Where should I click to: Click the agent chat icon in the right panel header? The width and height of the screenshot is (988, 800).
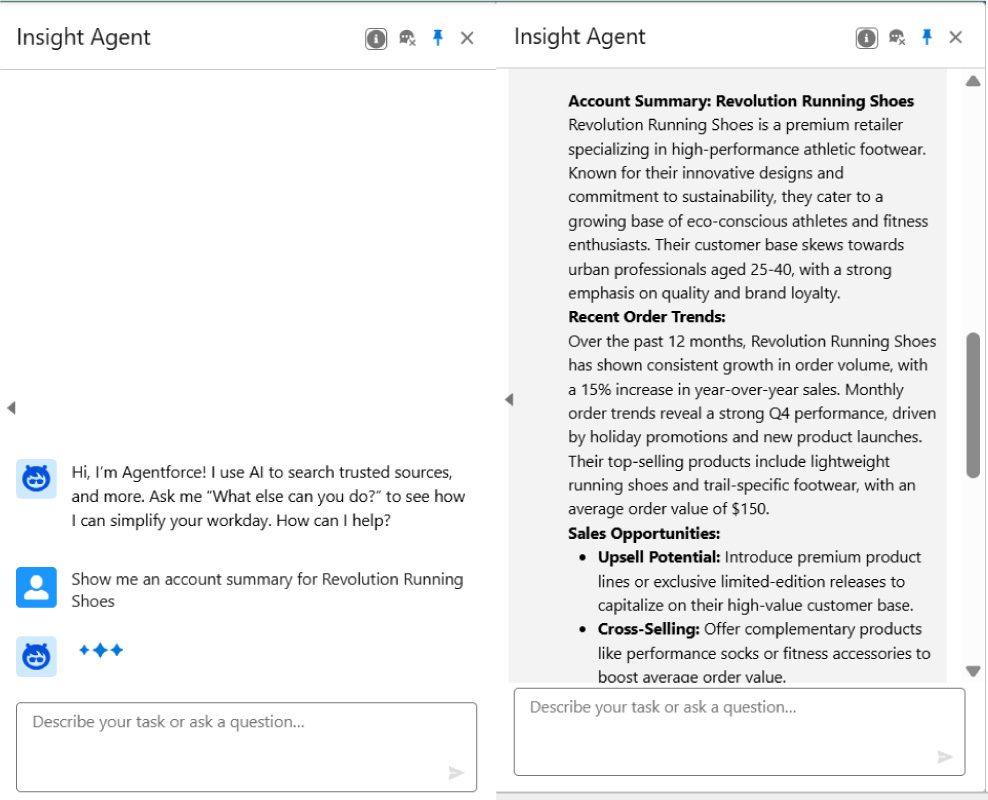(x=897, y=38)
